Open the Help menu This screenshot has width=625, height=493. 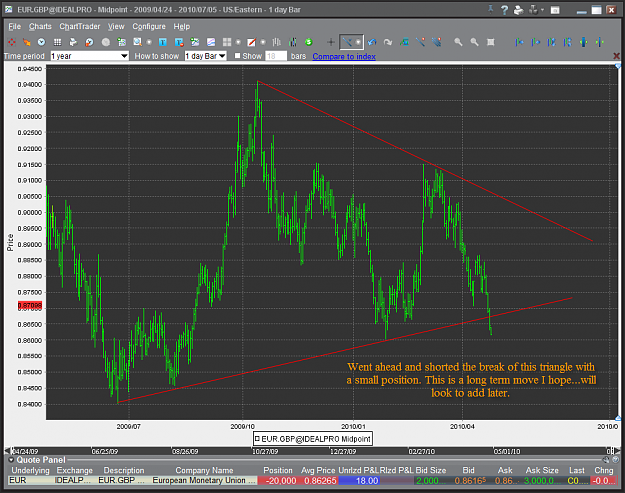coord(181,27)
